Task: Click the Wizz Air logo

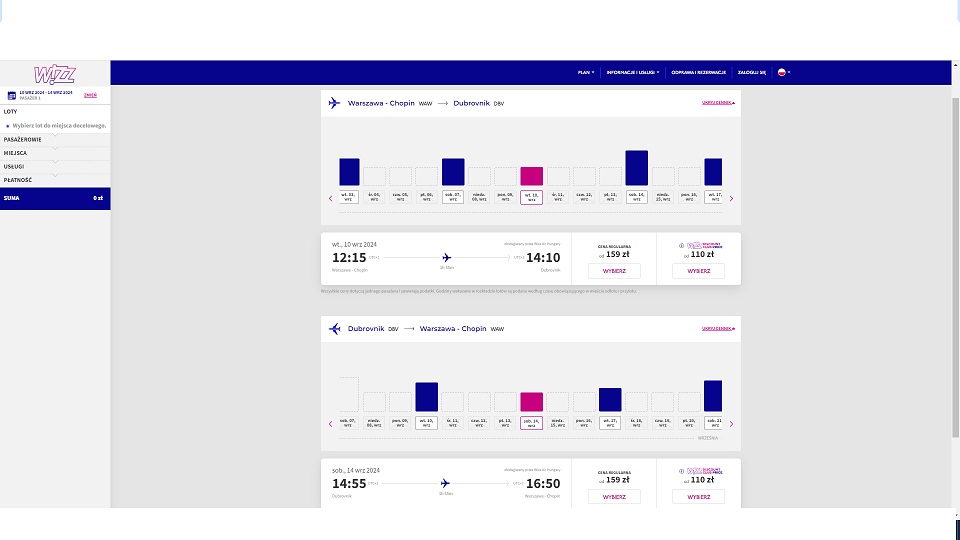Action: click(54, 74)
